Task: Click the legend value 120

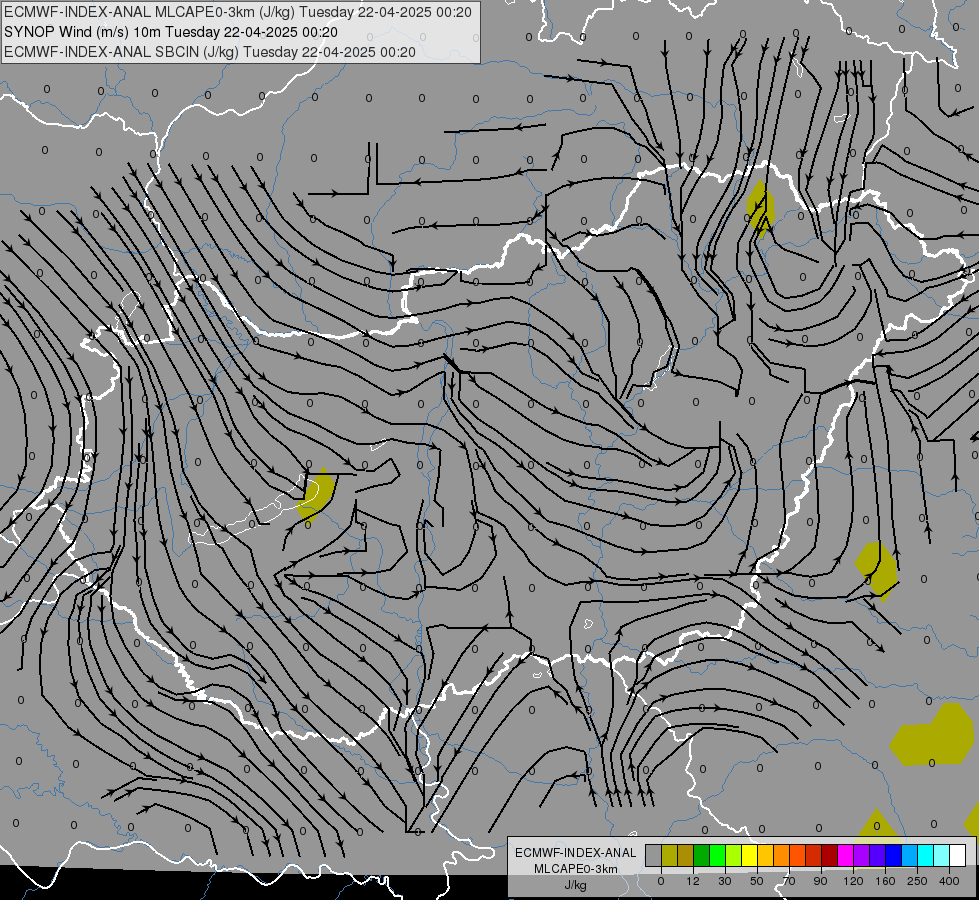Action: click(x=853, y=881)
